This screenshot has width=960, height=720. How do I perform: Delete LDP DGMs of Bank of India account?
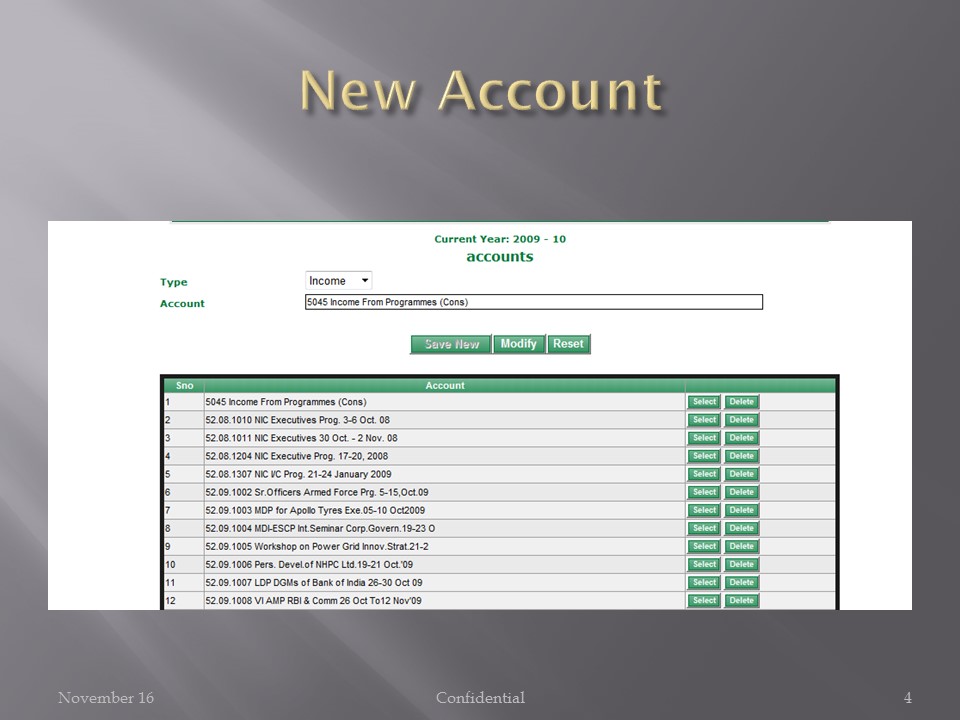[x=741, y=582]
